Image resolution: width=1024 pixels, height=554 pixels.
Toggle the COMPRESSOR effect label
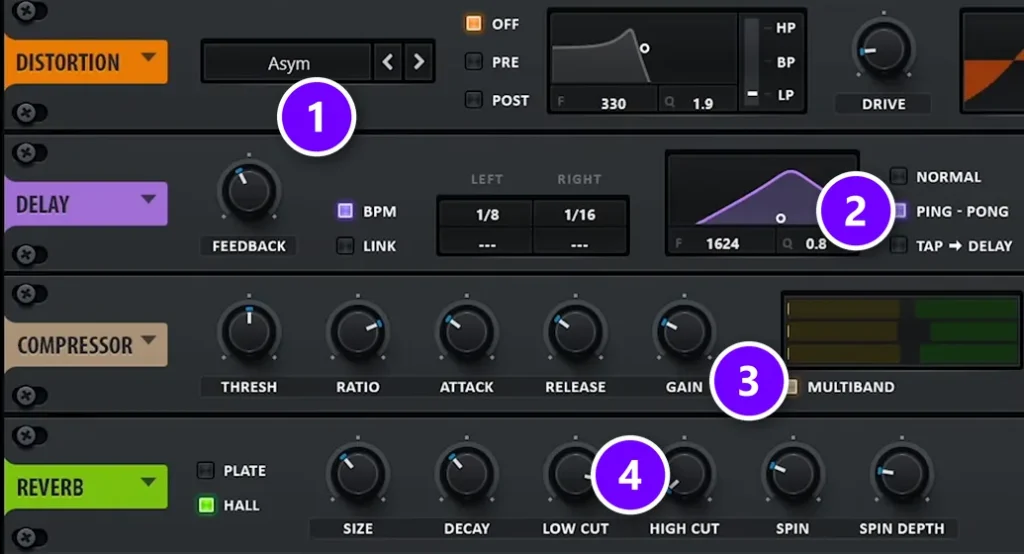click(x=74, y=346)
